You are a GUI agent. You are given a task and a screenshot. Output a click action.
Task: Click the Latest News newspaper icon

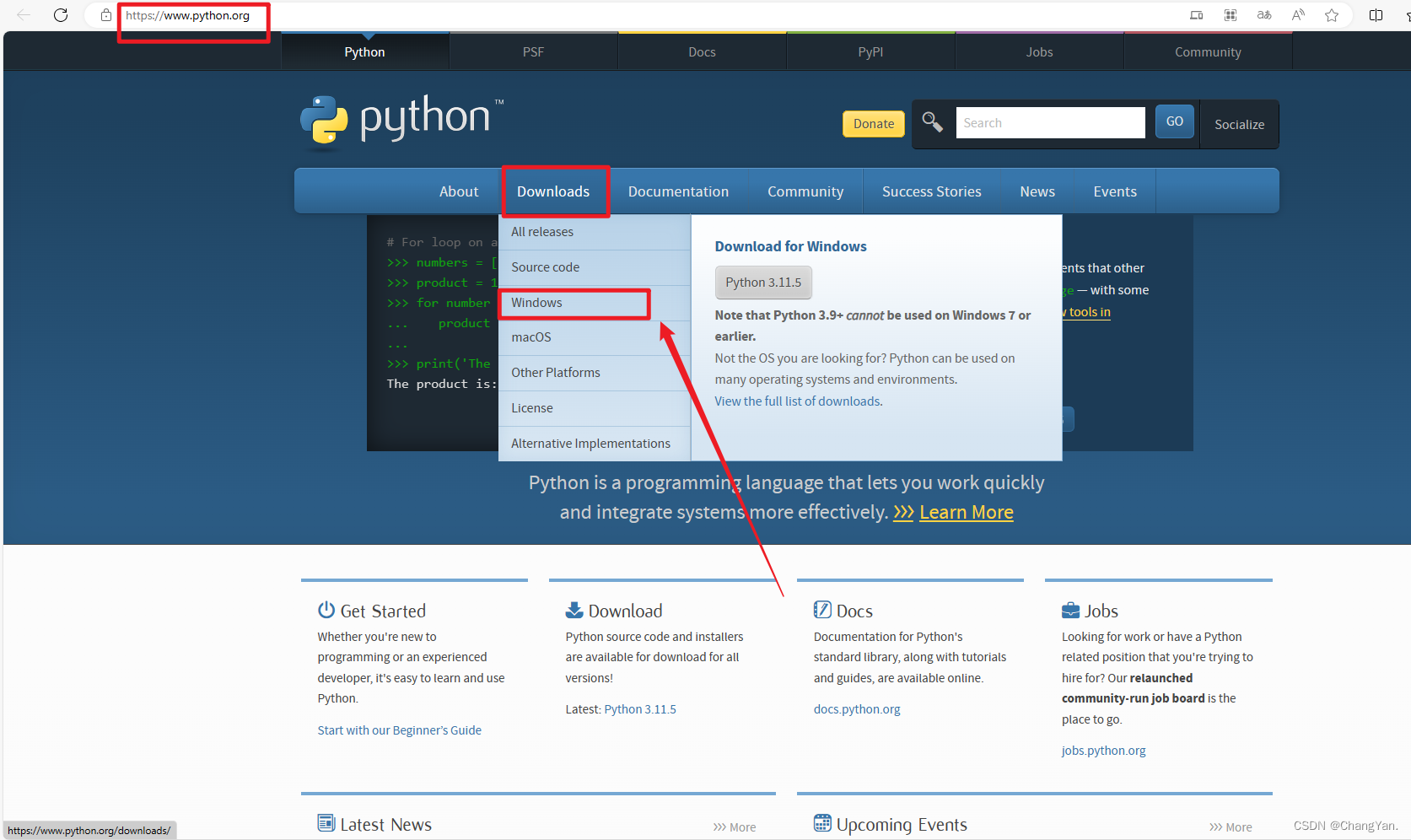tap(326, 822)
